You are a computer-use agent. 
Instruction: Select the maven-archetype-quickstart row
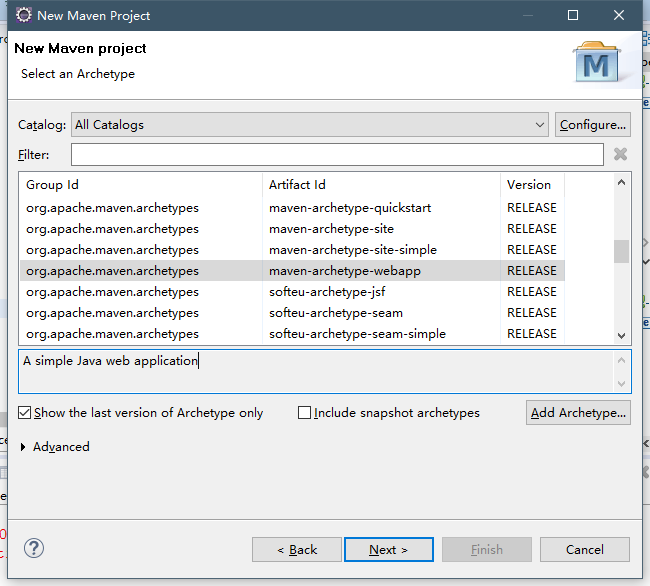[292, 208]
